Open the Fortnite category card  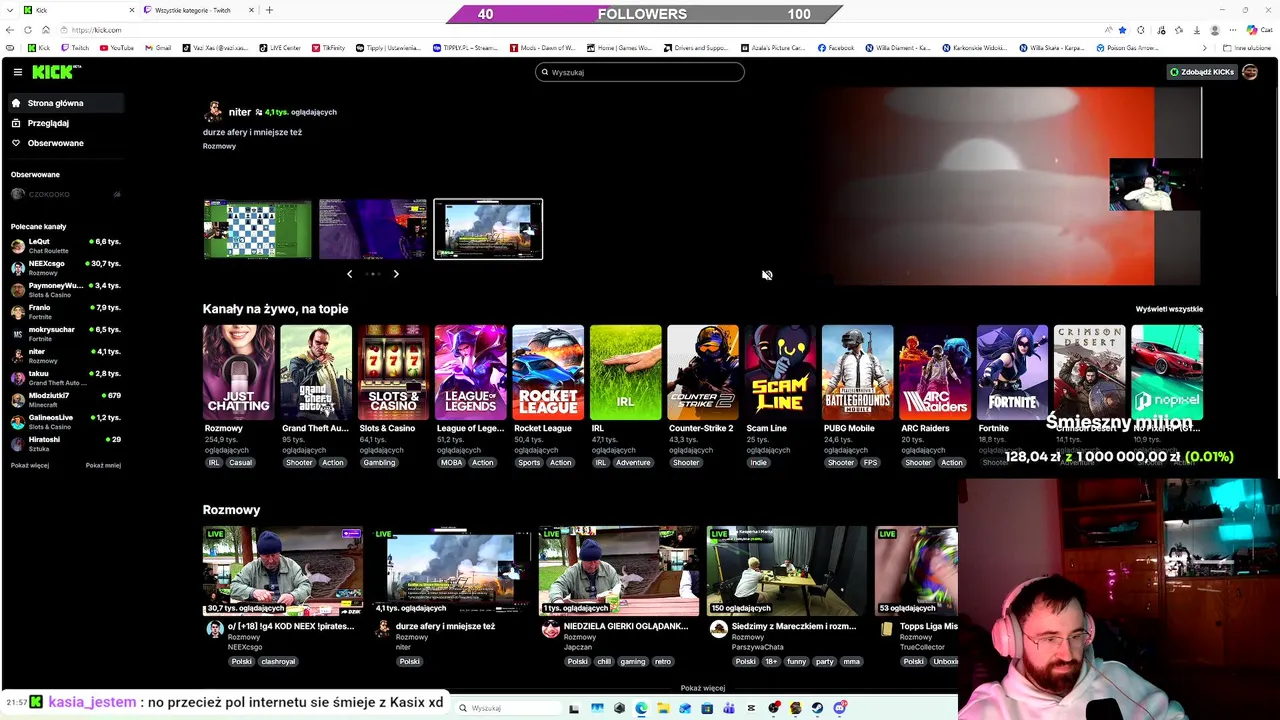point(1012,372)
